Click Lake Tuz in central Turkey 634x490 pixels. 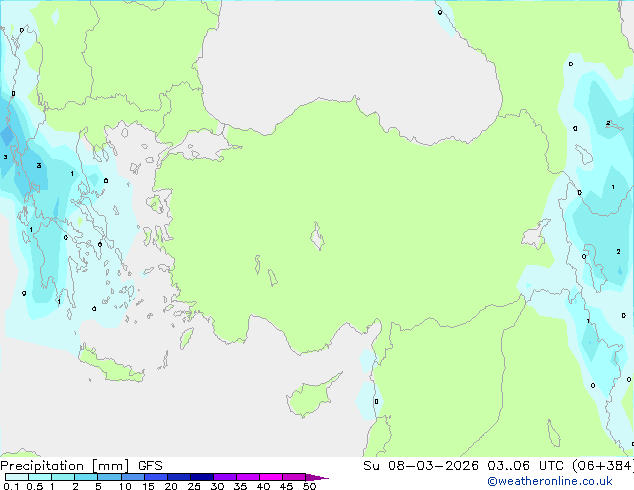(x=317, y=236)
